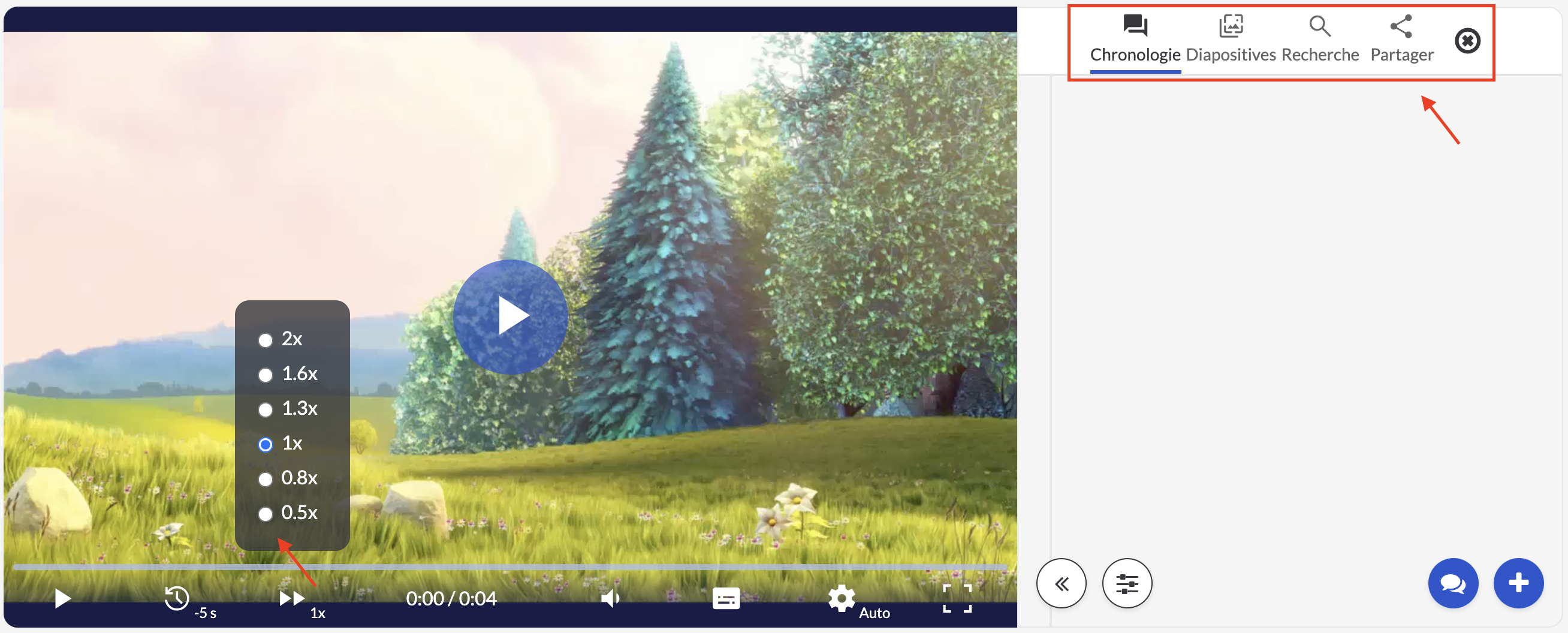Click the large center play button
The image size is (1568, 633).
(x=510, y=316)
